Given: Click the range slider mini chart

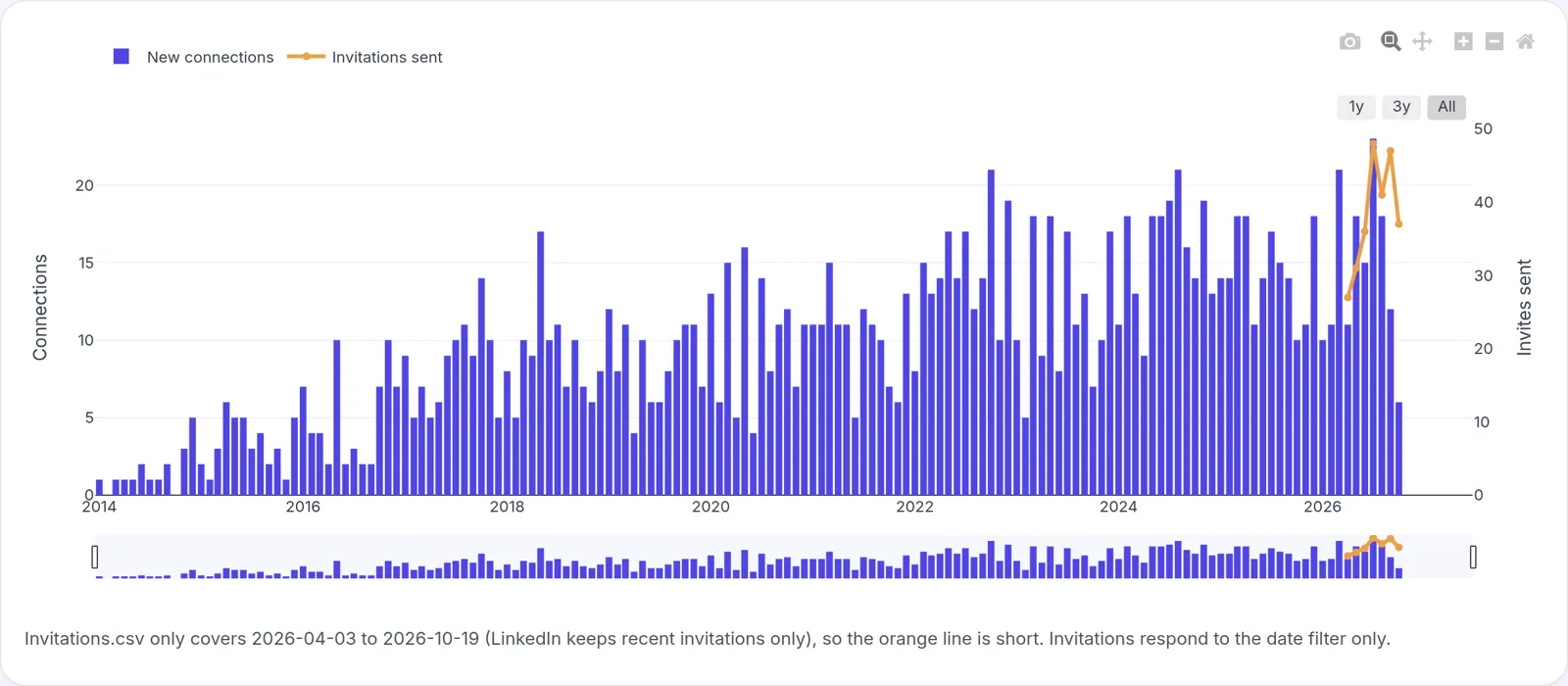Looking at the screenshot, I should coord(784,557).
